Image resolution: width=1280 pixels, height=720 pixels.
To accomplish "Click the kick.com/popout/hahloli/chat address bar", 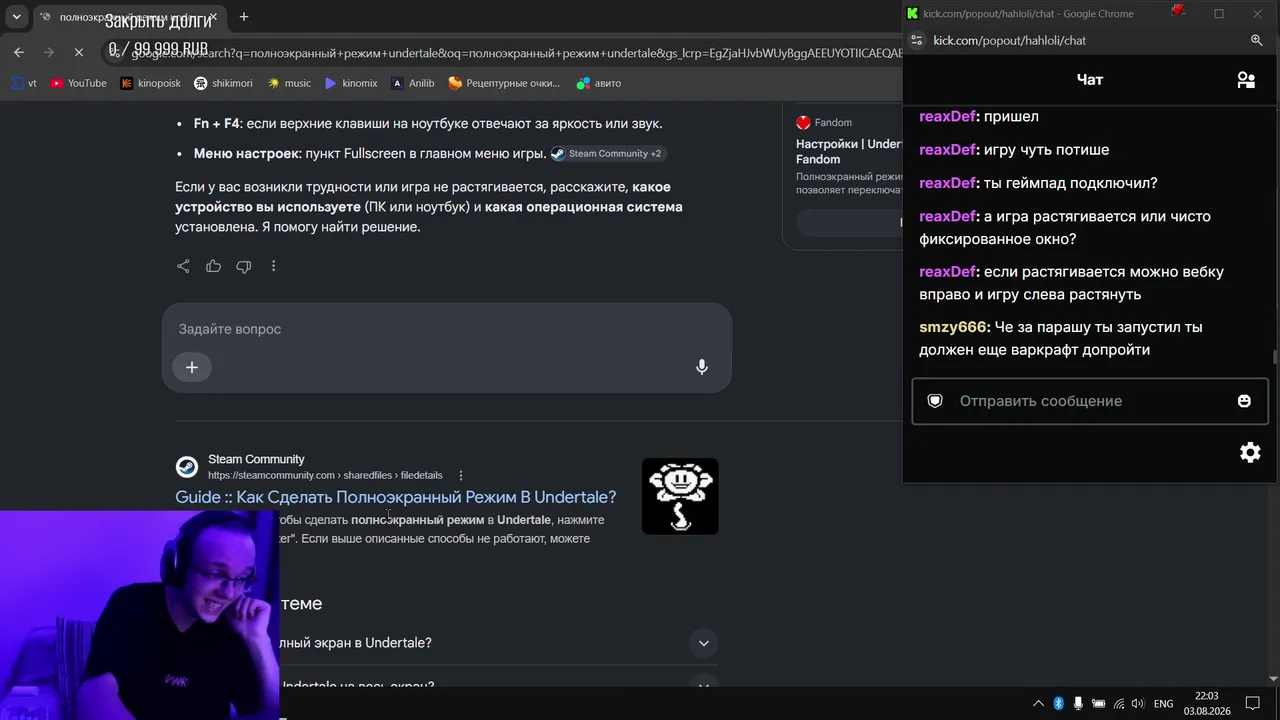I will [1009, 40].
